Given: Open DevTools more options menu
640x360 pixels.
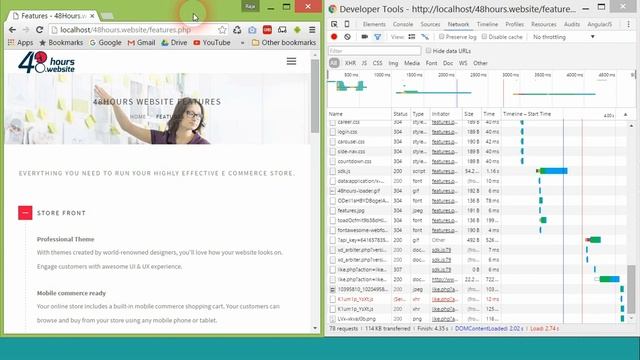Looking at the screenshot, I should point(628,24).
